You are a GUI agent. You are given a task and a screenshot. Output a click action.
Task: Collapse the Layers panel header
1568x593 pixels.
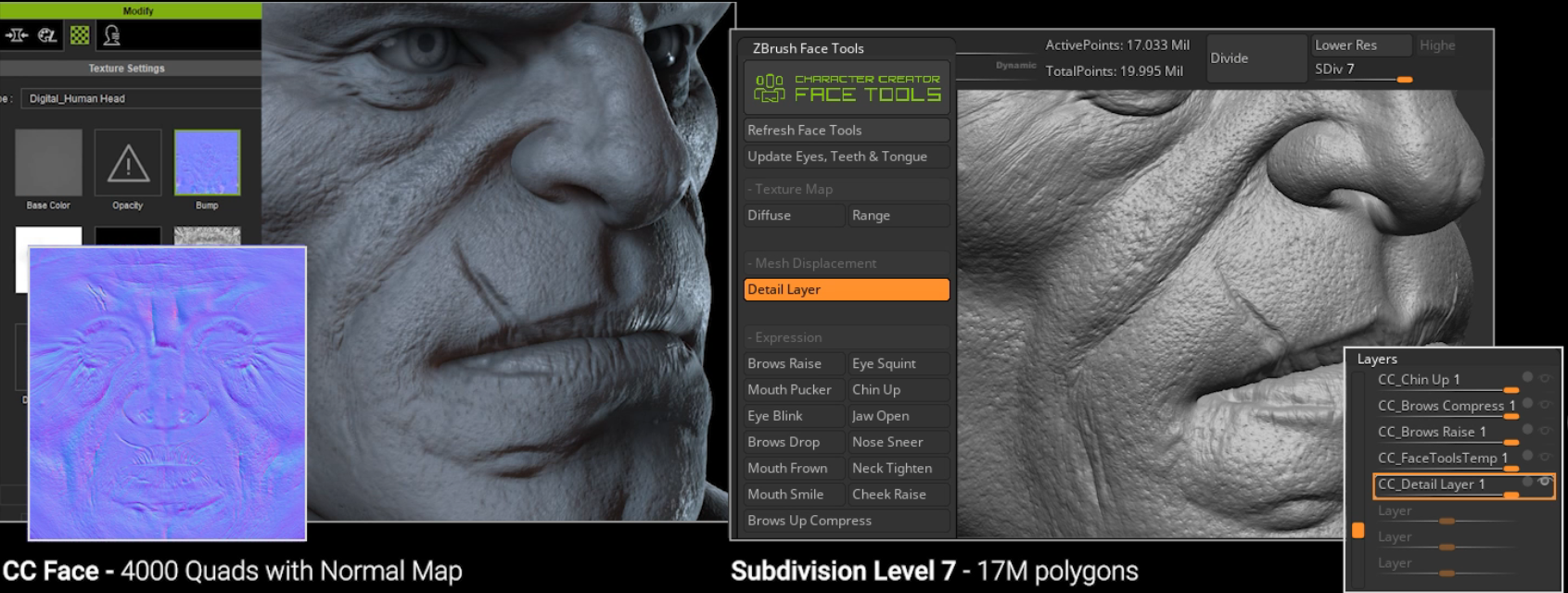[1377, 359]
